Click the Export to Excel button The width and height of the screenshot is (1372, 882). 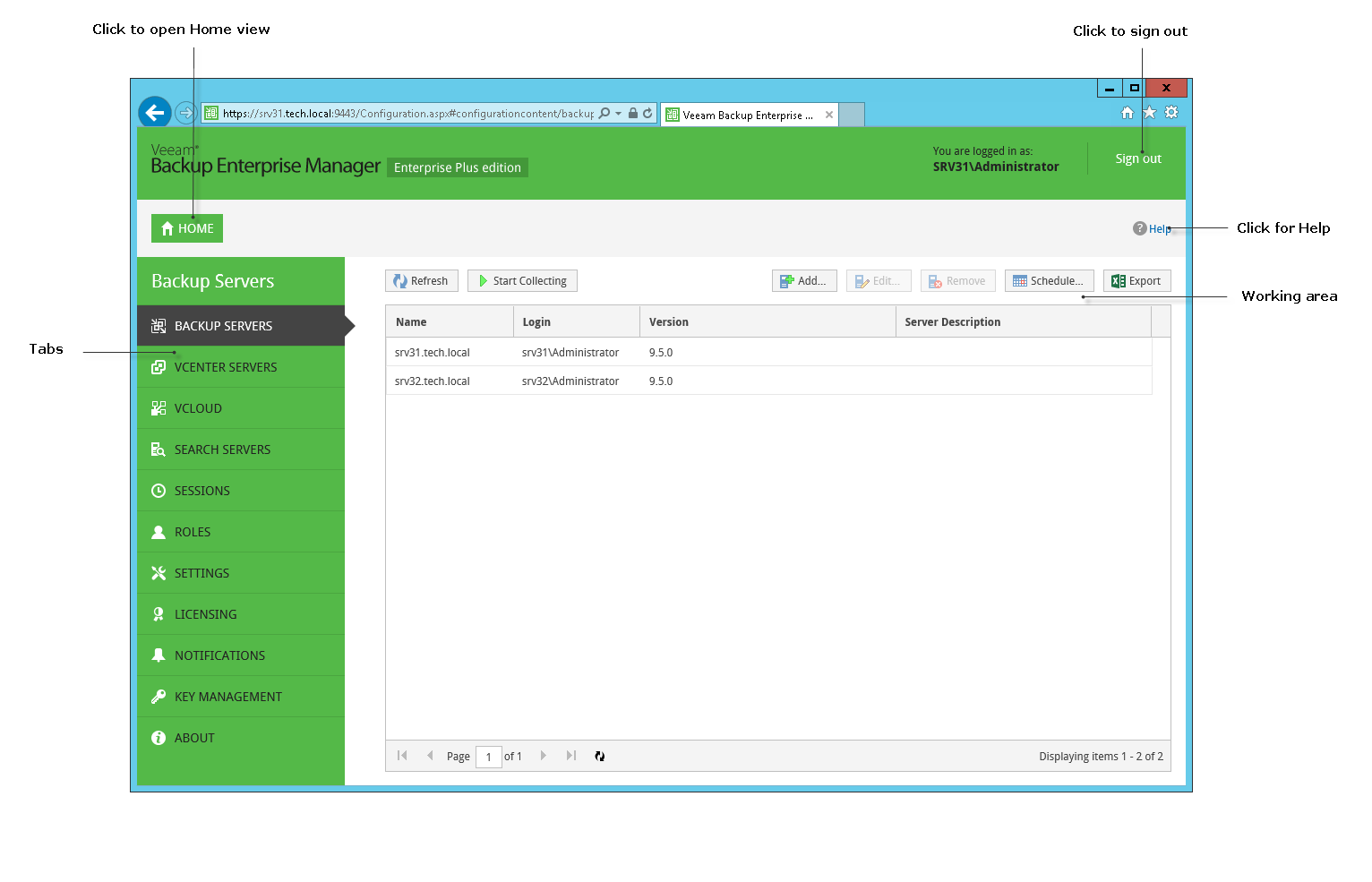point(1136,281)
